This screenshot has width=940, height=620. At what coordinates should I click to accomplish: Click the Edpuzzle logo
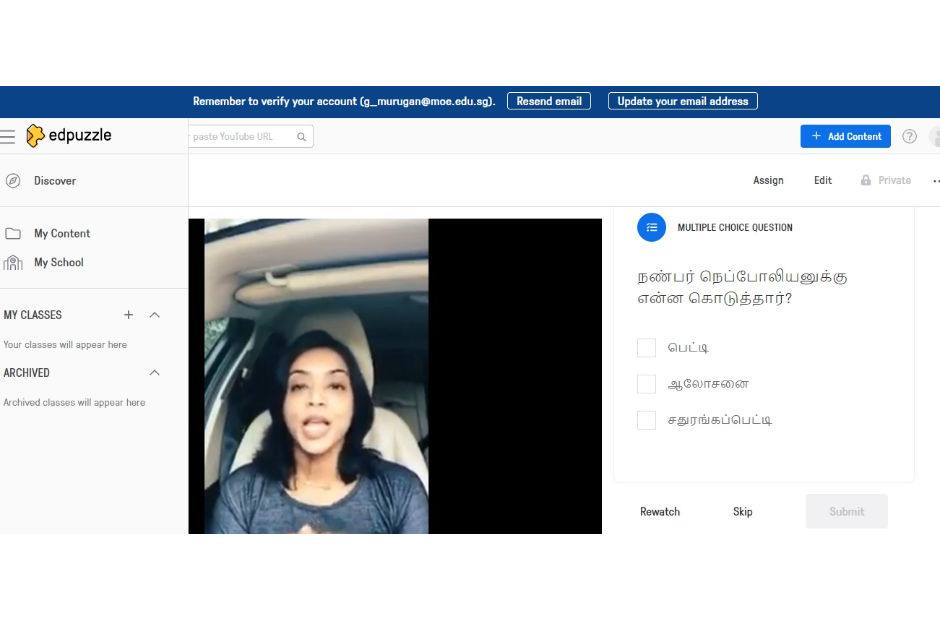coord(67,135)
